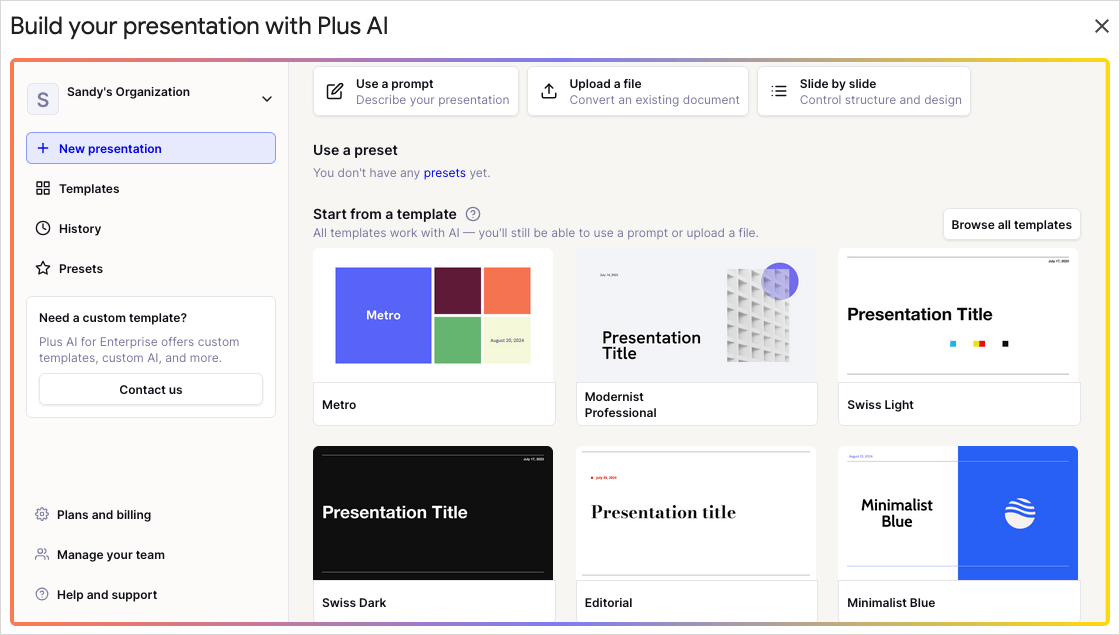Image resolution: width=1120 pixels, height=635 pixels.
Task: Click the question icon for Help and support
Action: pyautogui.click(x=42, y=594)
